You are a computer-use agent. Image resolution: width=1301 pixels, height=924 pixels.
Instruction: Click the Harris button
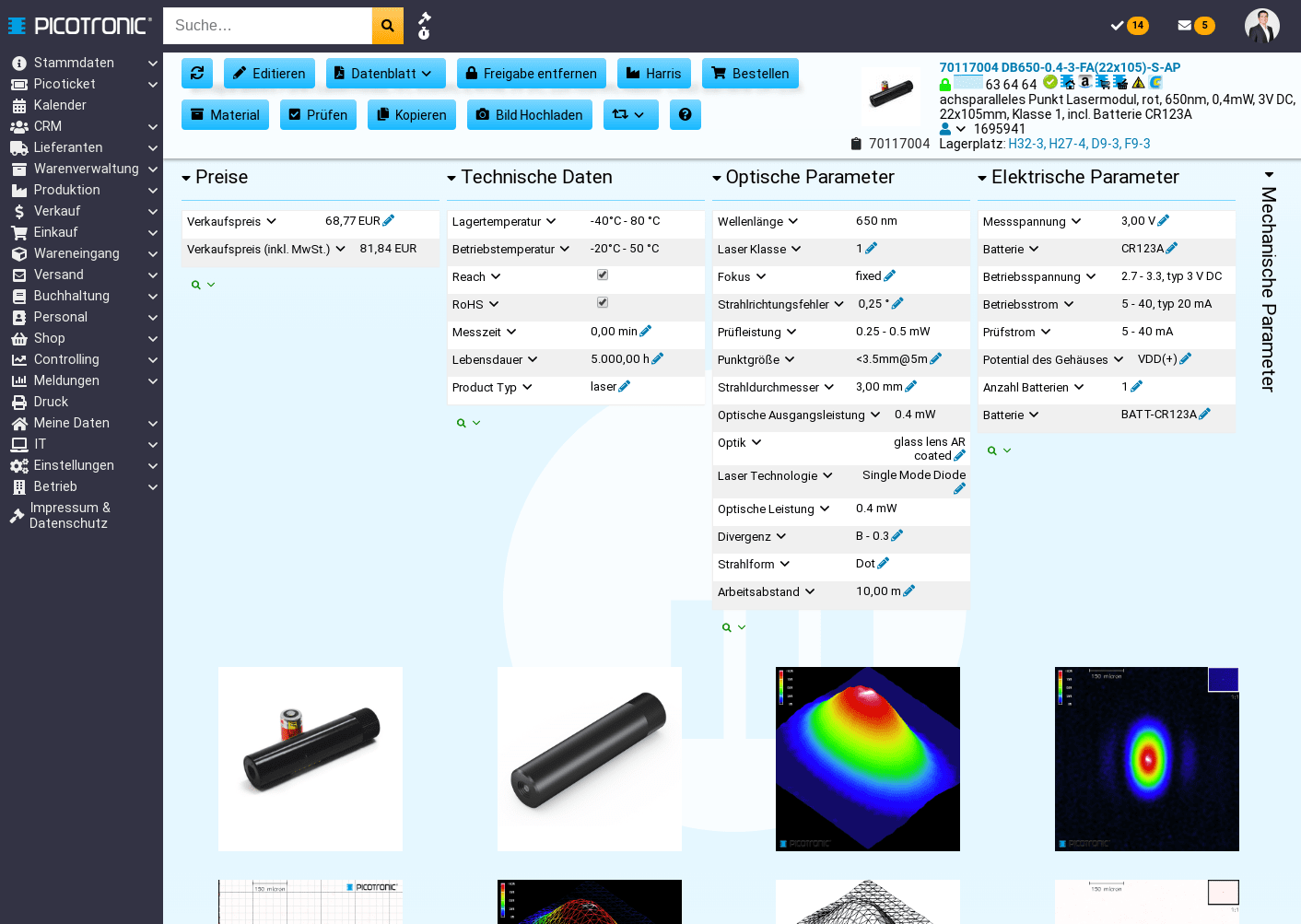tap(654, 73)
